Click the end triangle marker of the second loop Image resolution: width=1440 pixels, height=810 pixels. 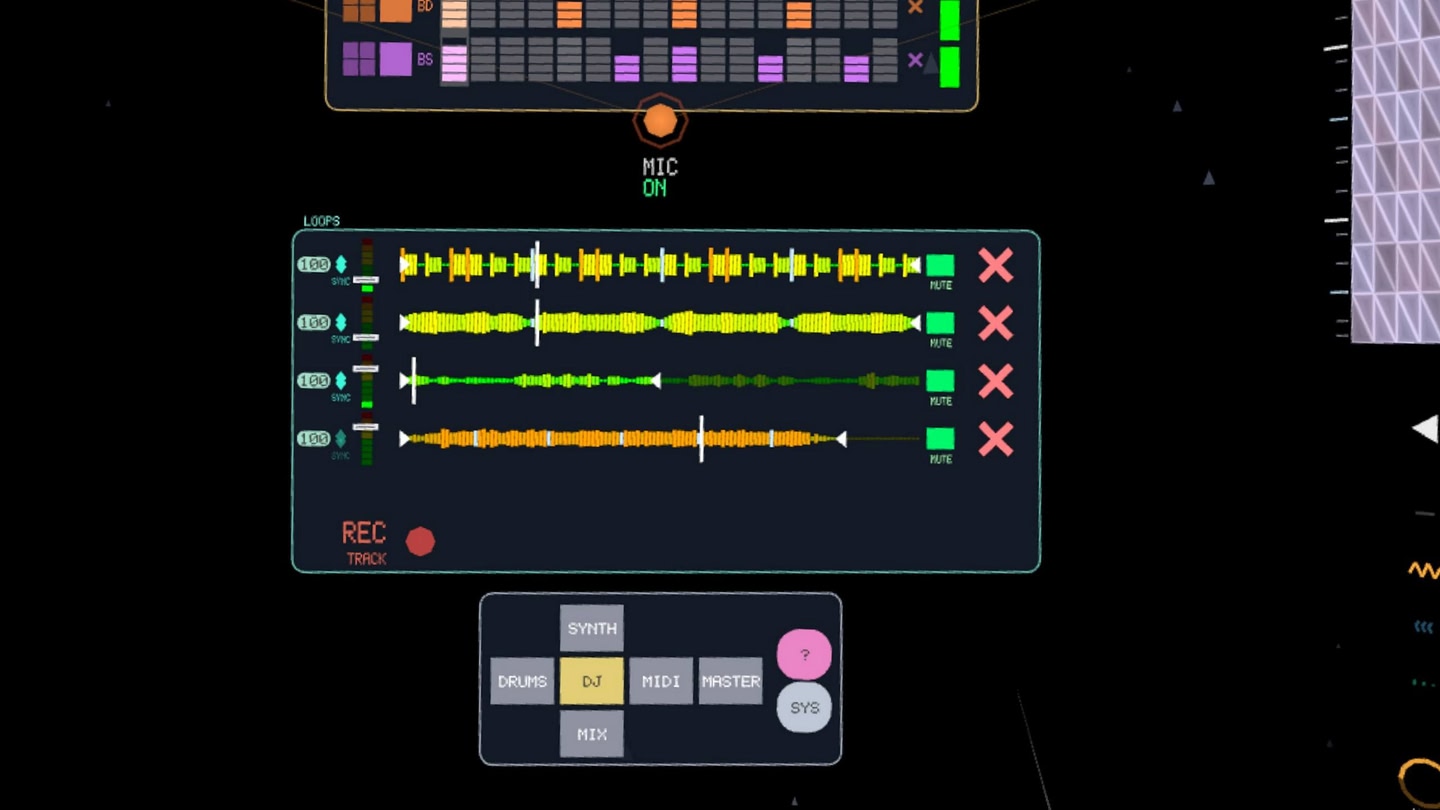pyautogui.click(x=914, y=323)
